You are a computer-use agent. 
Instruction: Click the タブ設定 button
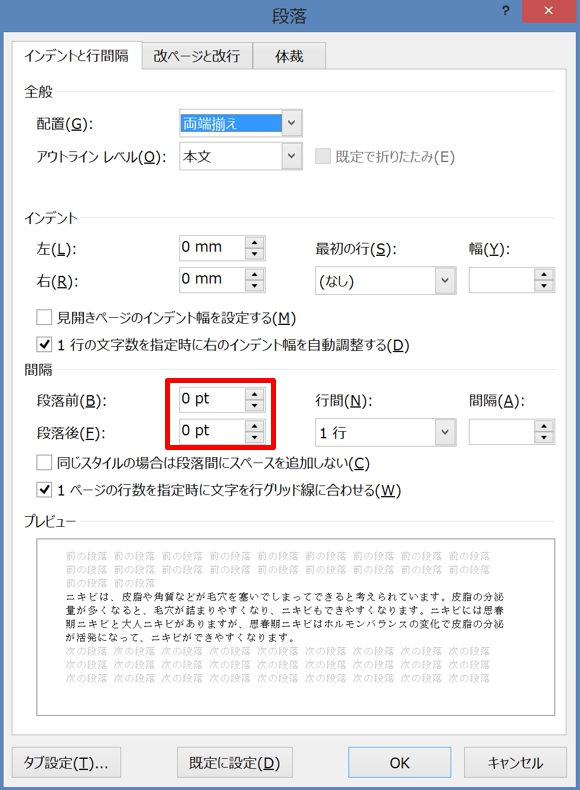pyautogui.click(x=66, y=763)
